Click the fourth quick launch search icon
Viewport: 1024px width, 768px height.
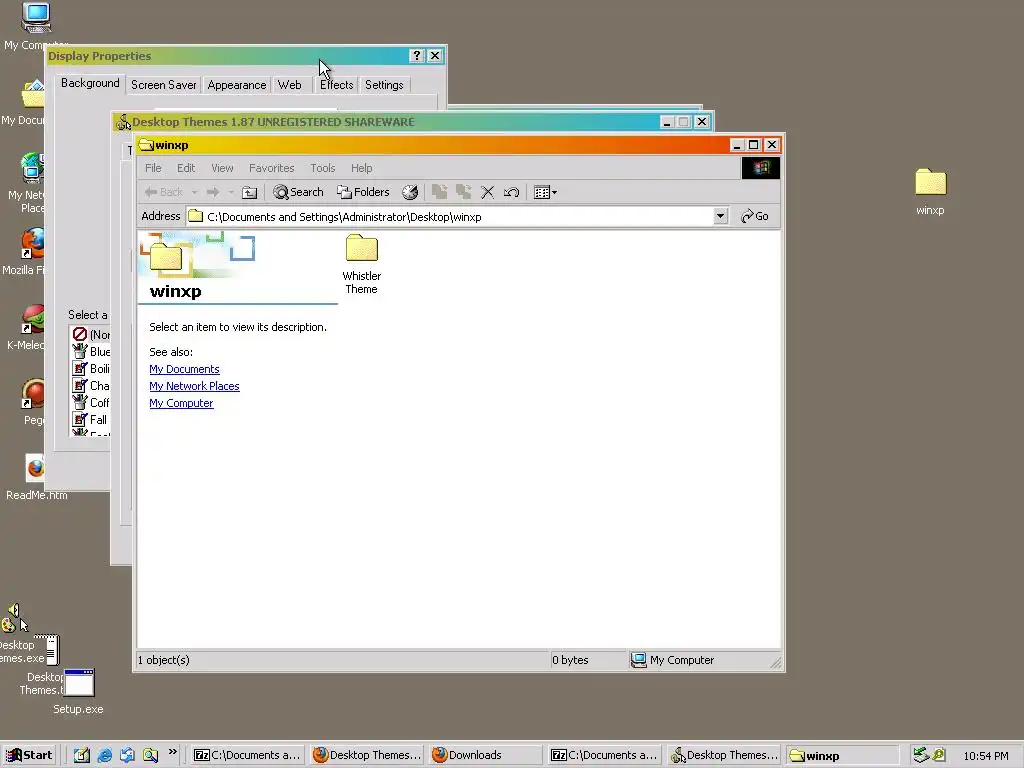(150, 755)
